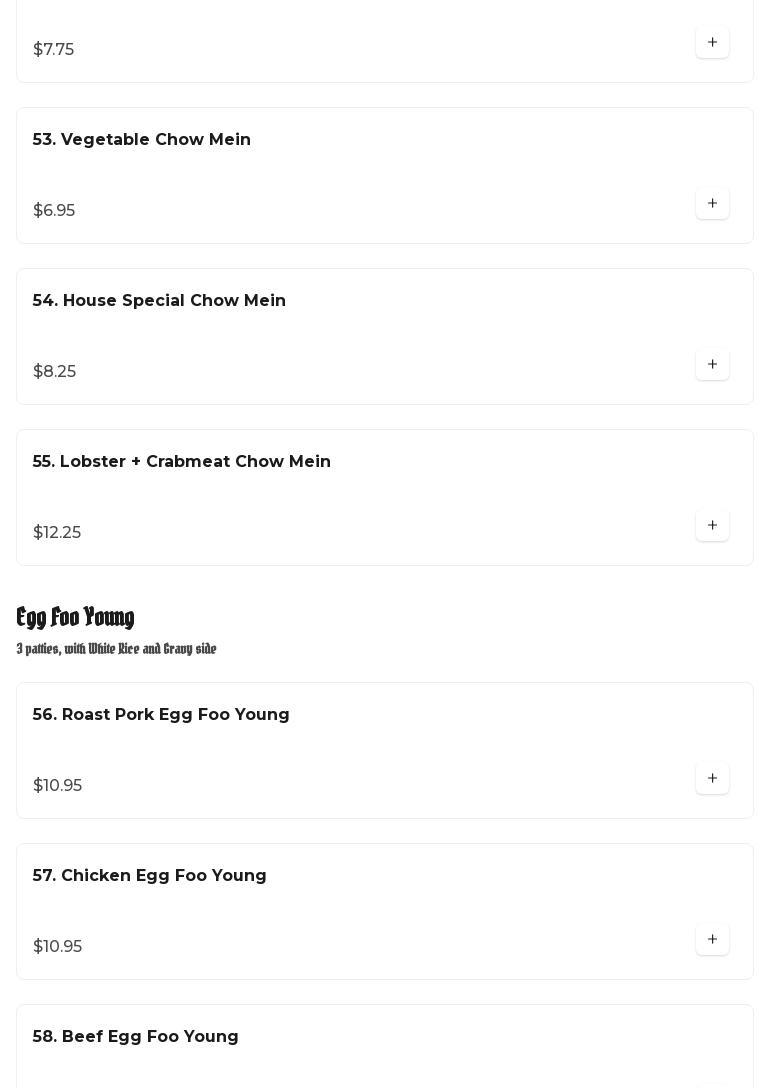The image size is (770, 1088).
Task: Click the $10.95 price under Roast Pork
Action: tap(57, 786)
